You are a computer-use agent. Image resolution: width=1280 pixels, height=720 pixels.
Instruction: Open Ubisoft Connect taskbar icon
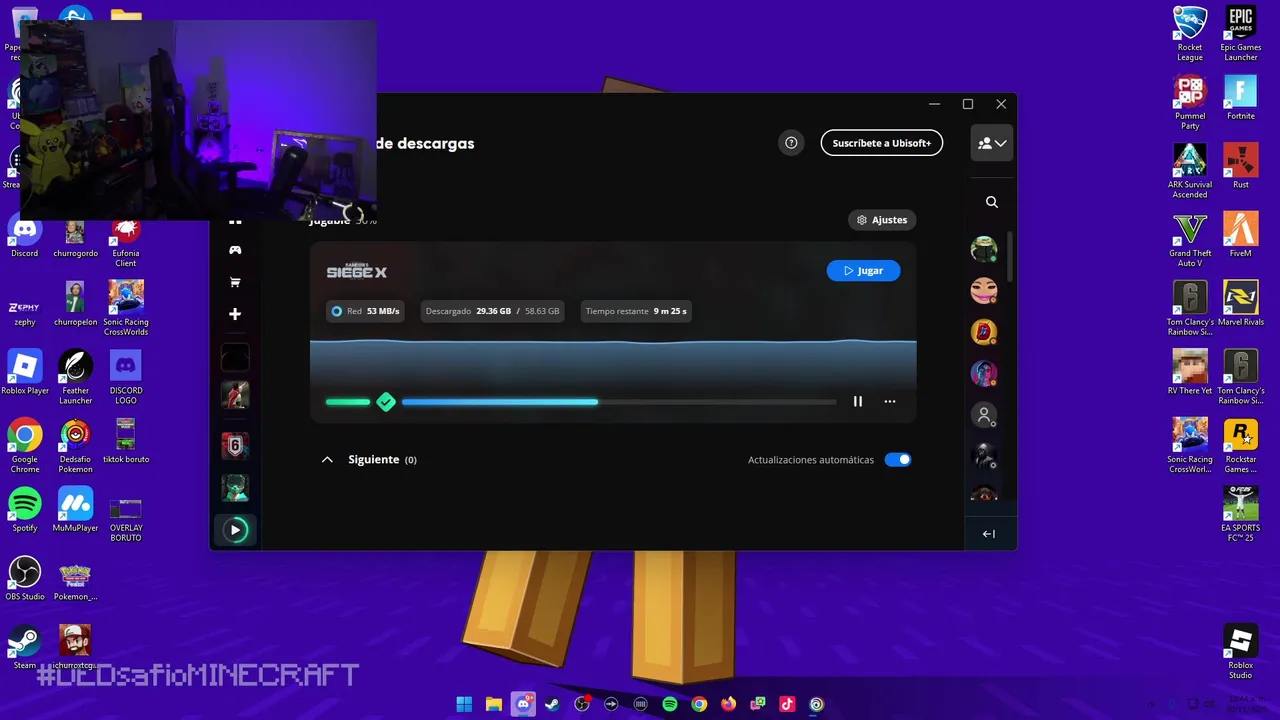816,704
